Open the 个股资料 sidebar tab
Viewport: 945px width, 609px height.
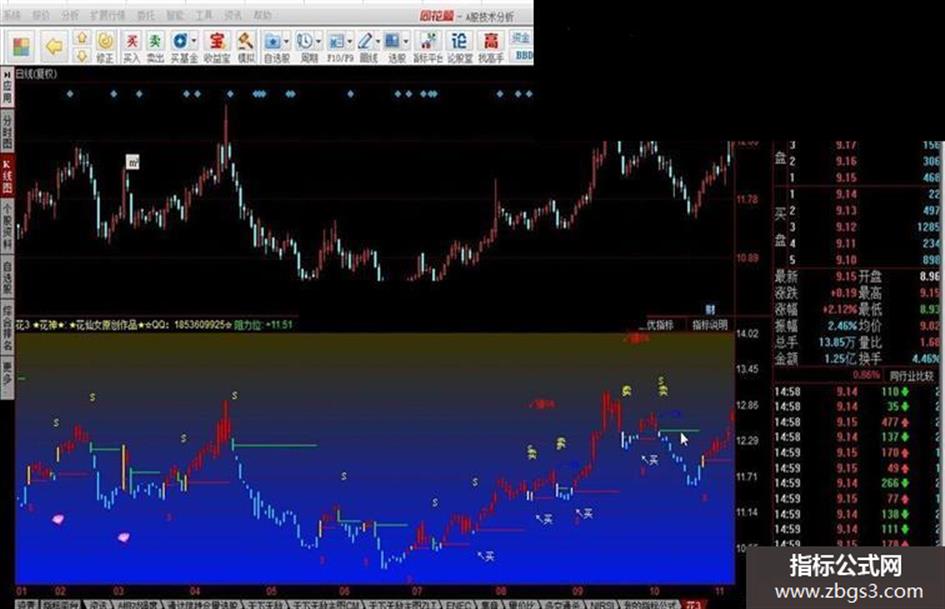pyautogui.click(x=7, y=226)
